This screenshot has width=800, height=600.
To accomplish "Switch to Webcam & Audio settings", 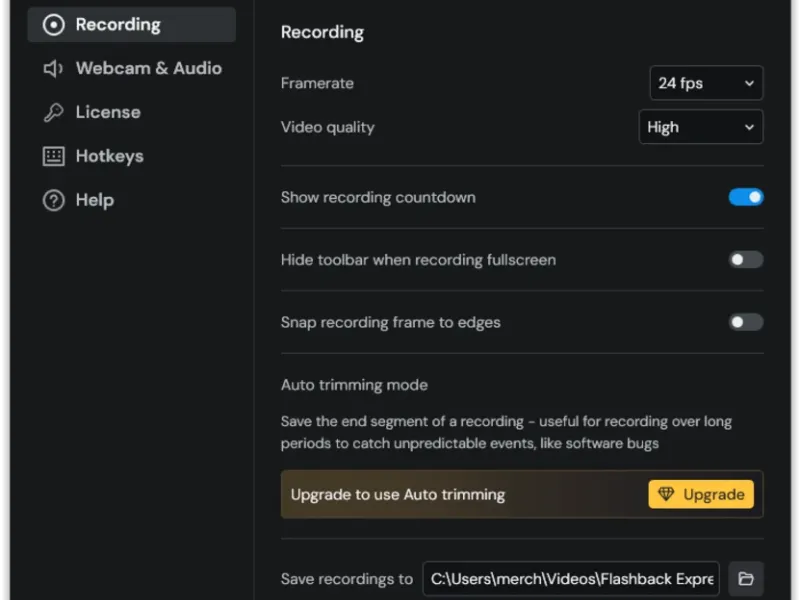I will click(132, 68).
